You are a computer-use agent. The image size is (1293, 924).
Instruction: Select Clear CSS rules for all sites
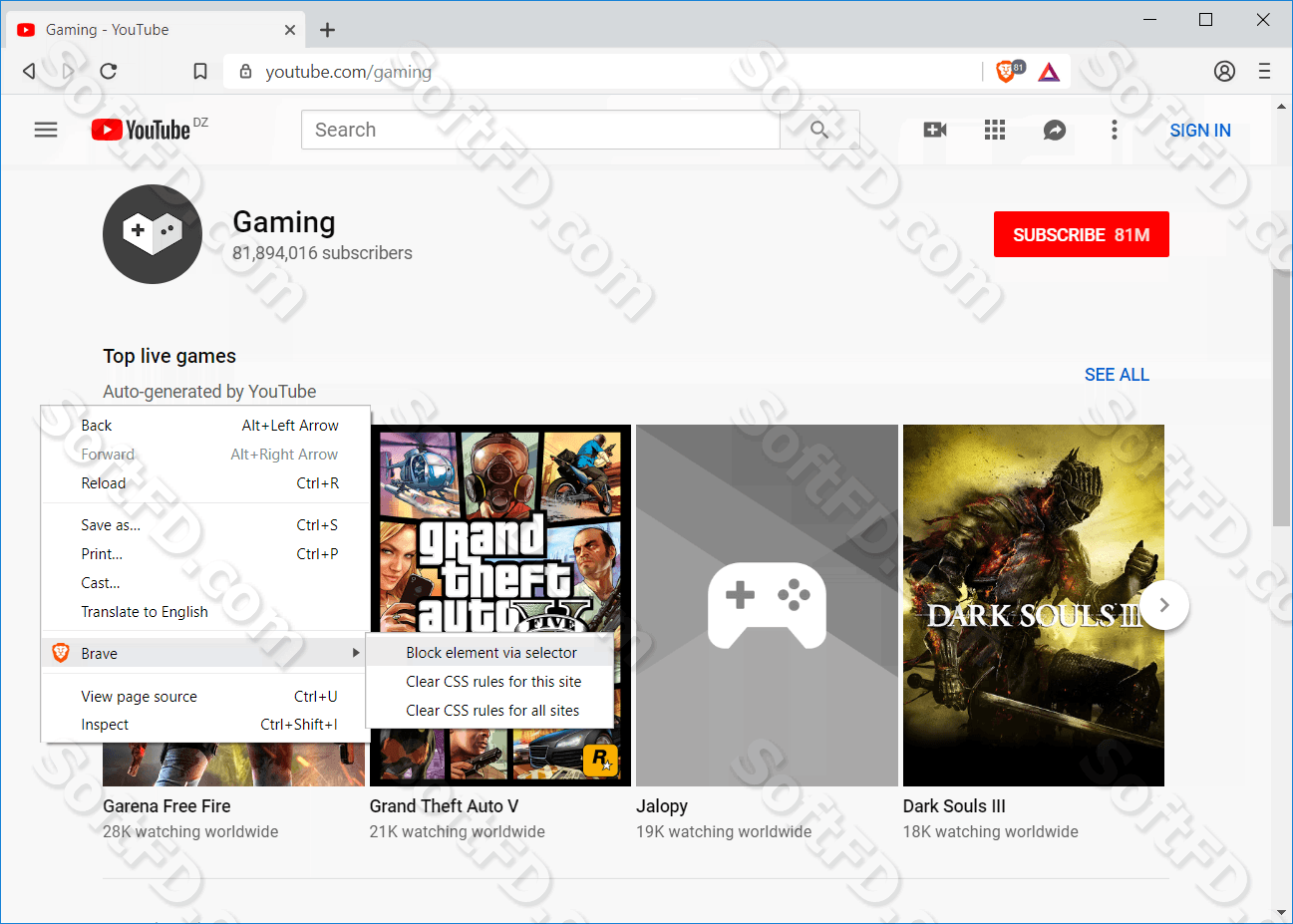coord(489,711)
